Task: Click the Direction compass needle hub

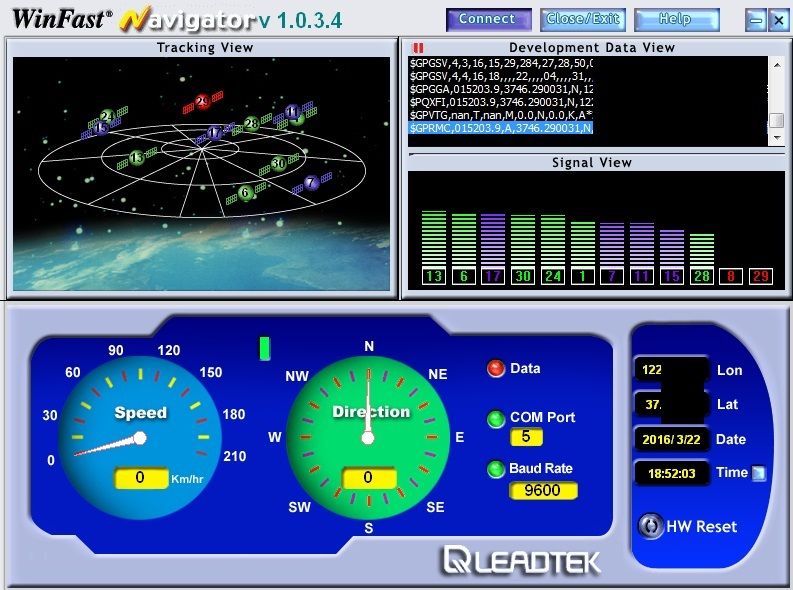Action: [x=368, y=438]
